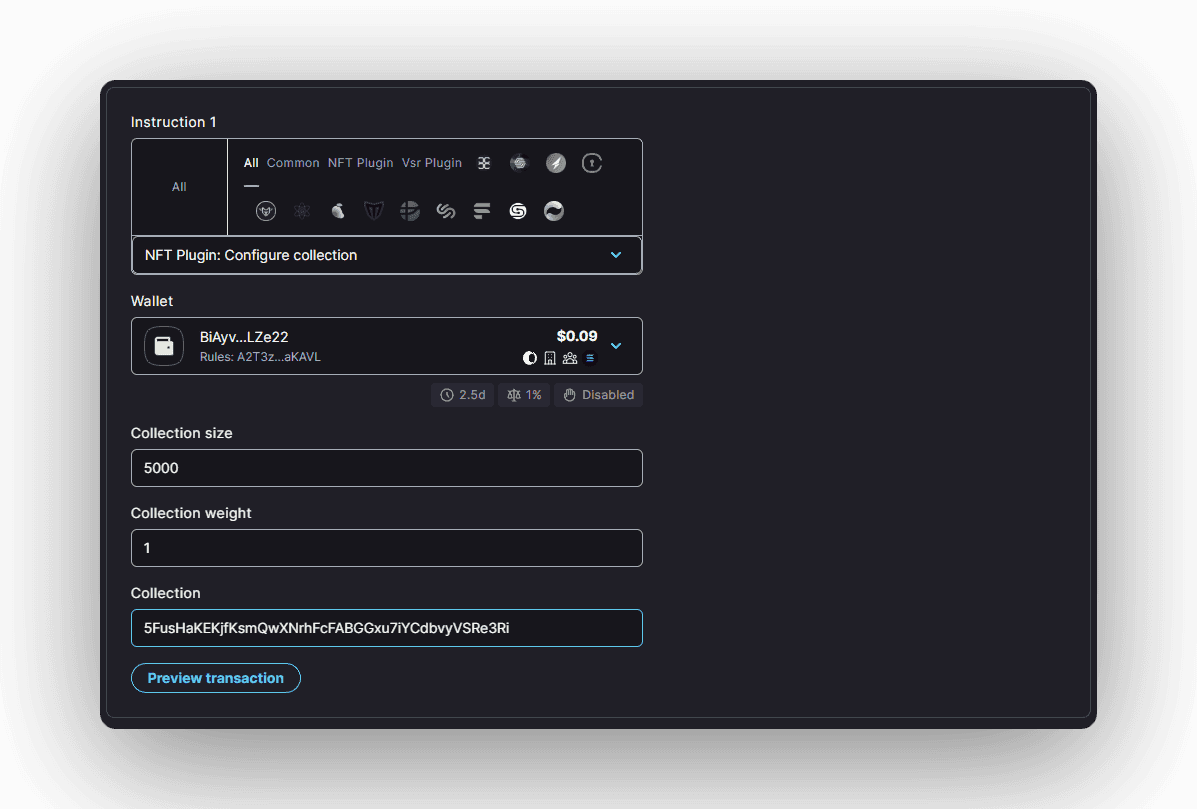Click the 2.5d voting time badge
This screenshot has width=1197, height=809.
(x=462, y=395)
